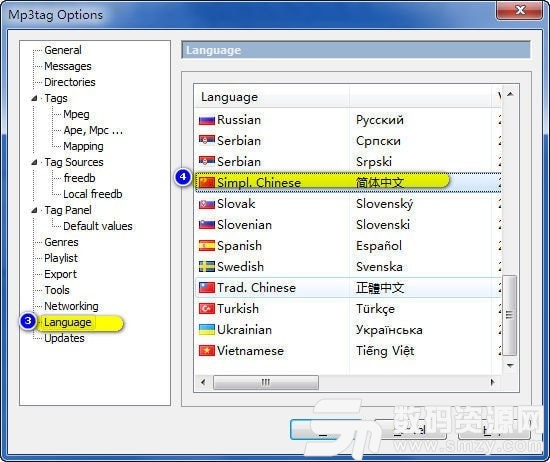Collapse the Tags tree node

coord(34,99)
